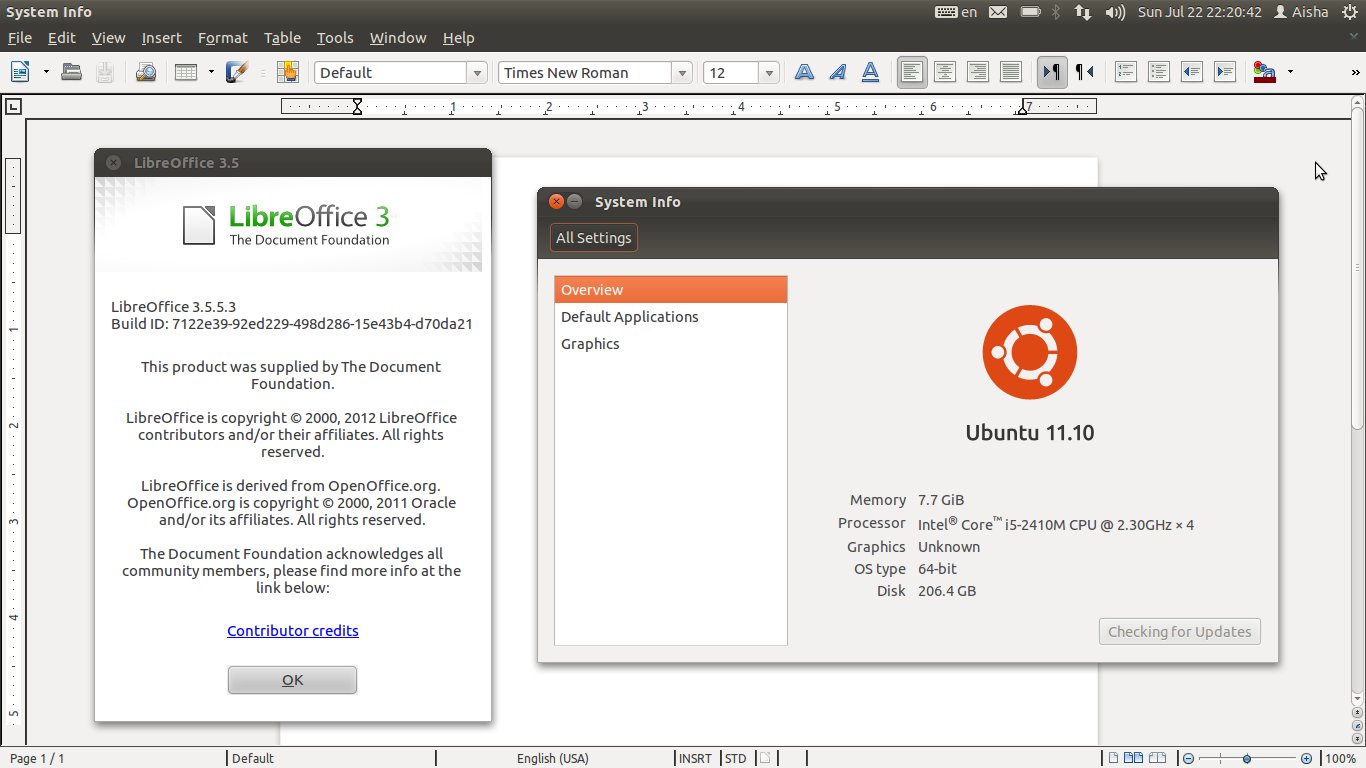Open the network connection indicator
This screenshot has height=768, width=1366.
(1083, 12)
